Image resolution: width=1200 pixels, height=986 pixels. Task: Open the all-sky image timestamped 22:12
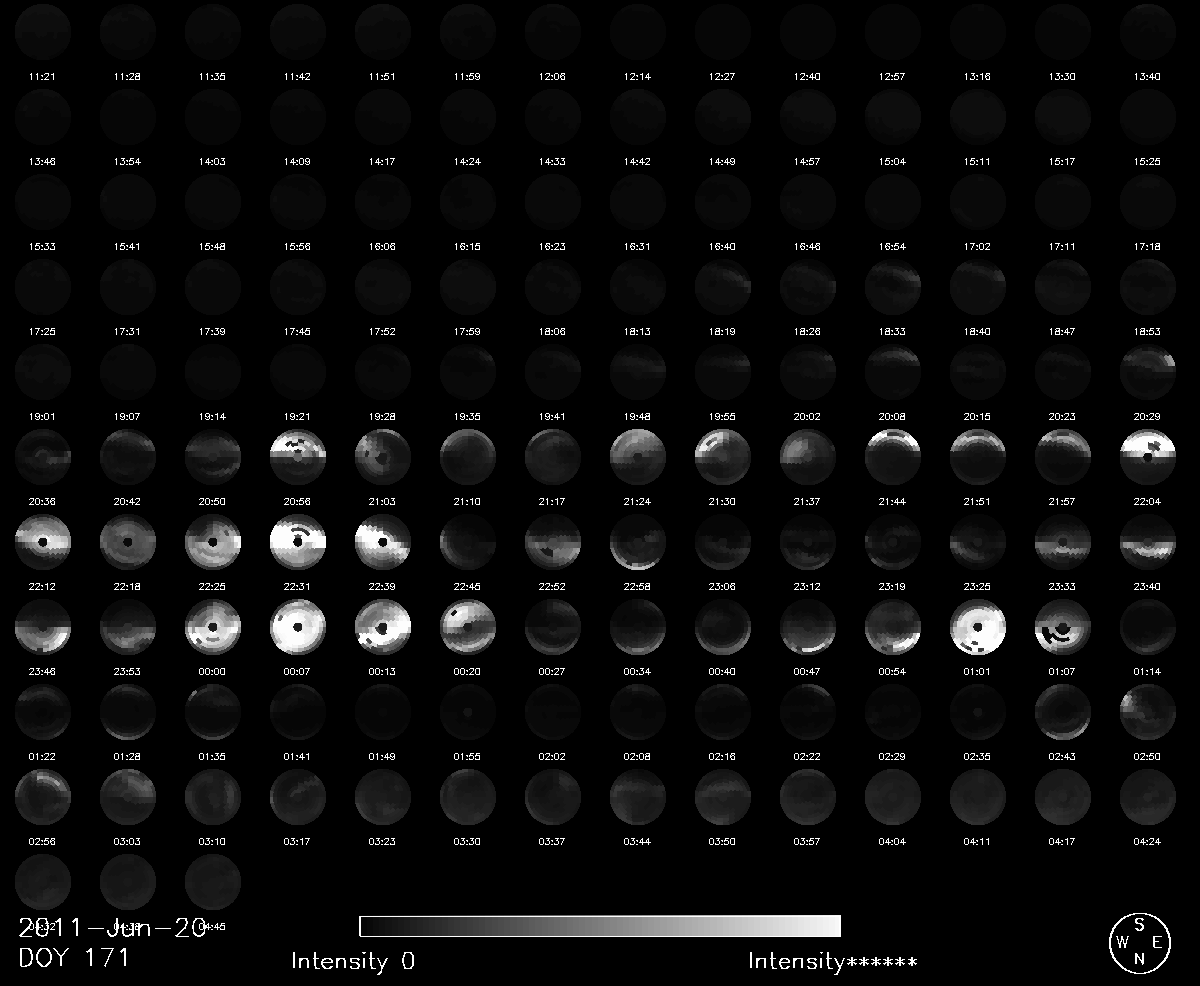tap(43, 541)
